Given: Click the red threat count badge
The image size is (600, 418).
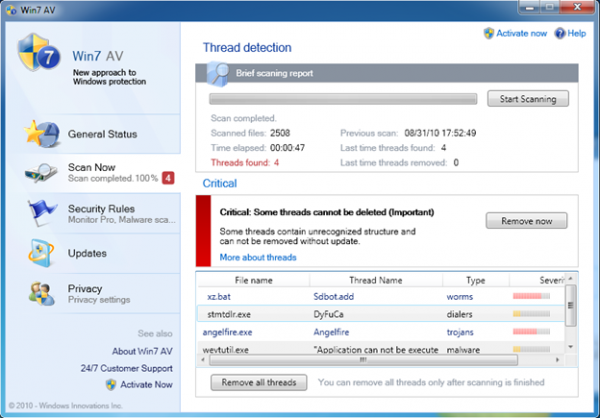Looking at the screenshot, I should (169, 178).
